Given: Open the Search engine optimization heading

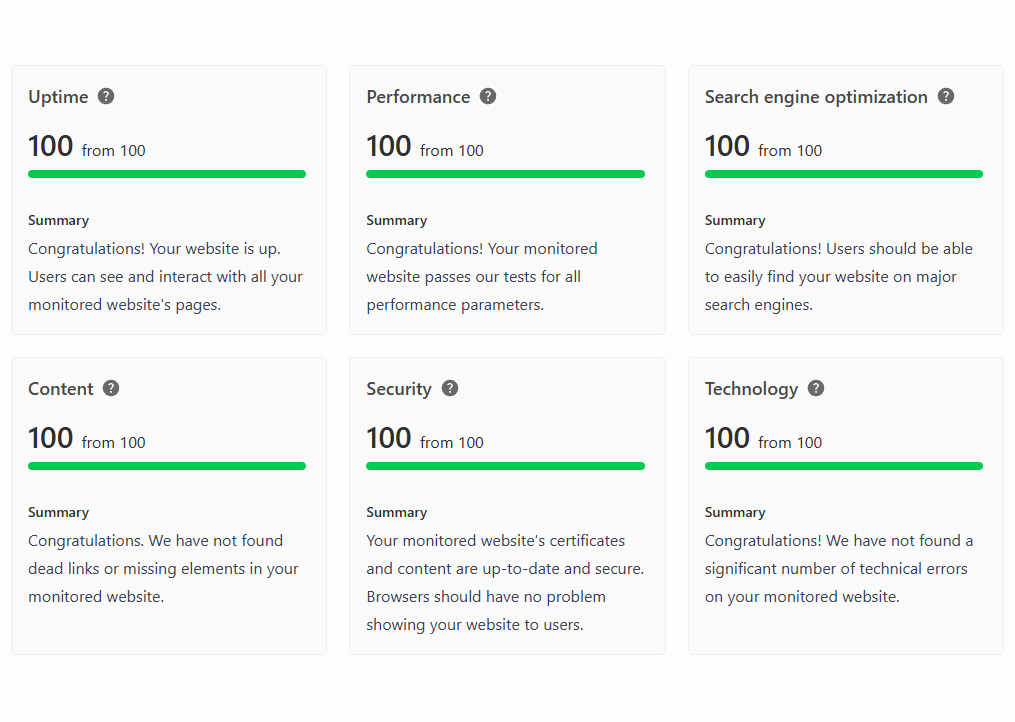Looking at the screenshot, I should click(x=816, y=97).
